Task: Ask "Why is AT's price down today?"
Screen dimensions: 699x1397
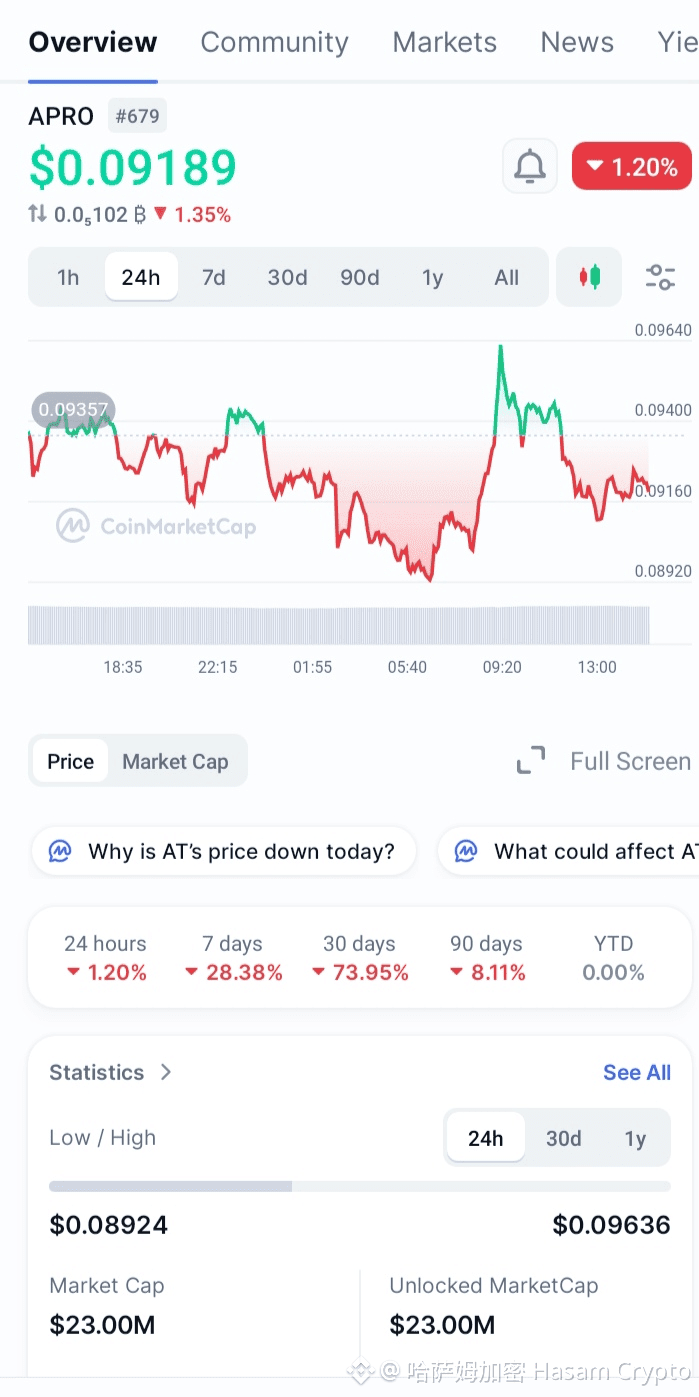Action: (x=240, y=851)
